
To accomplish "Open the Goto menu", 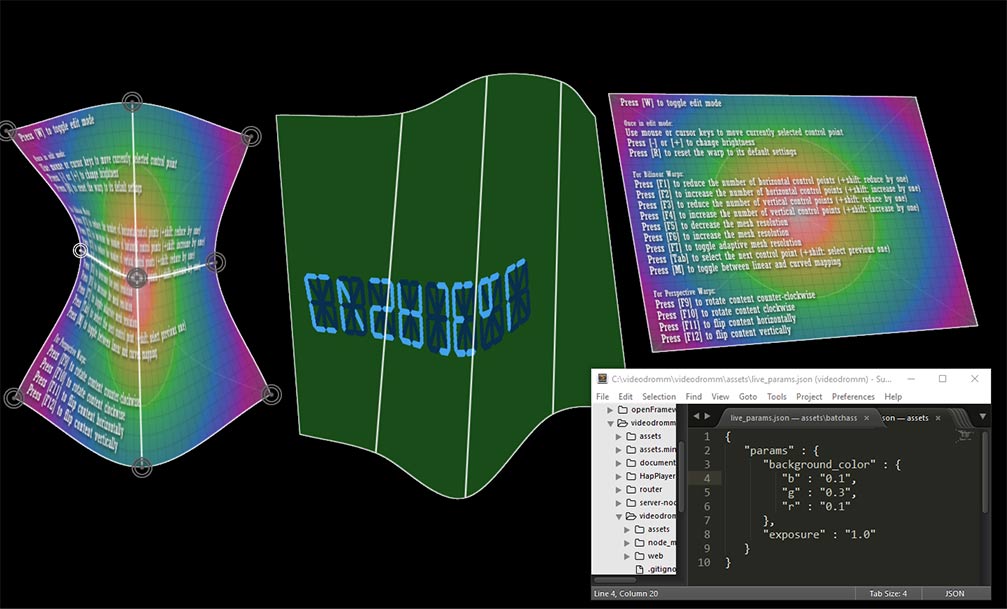I will [x=747, y=397].
